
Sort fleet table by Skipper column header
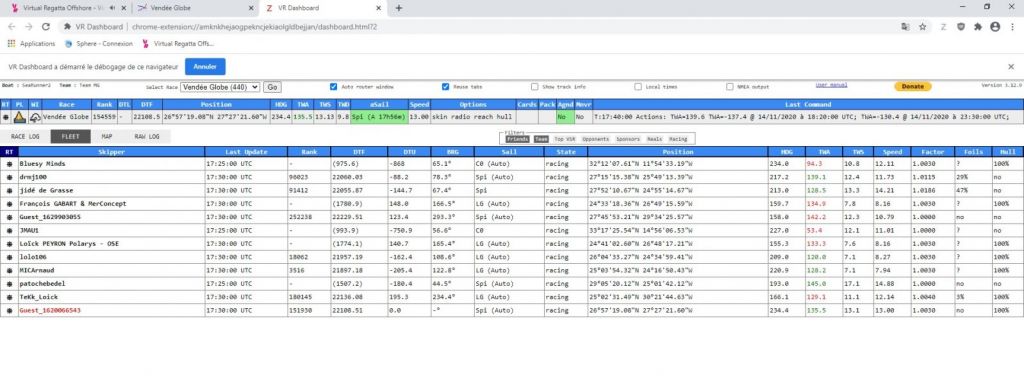(x=111, y=152)
